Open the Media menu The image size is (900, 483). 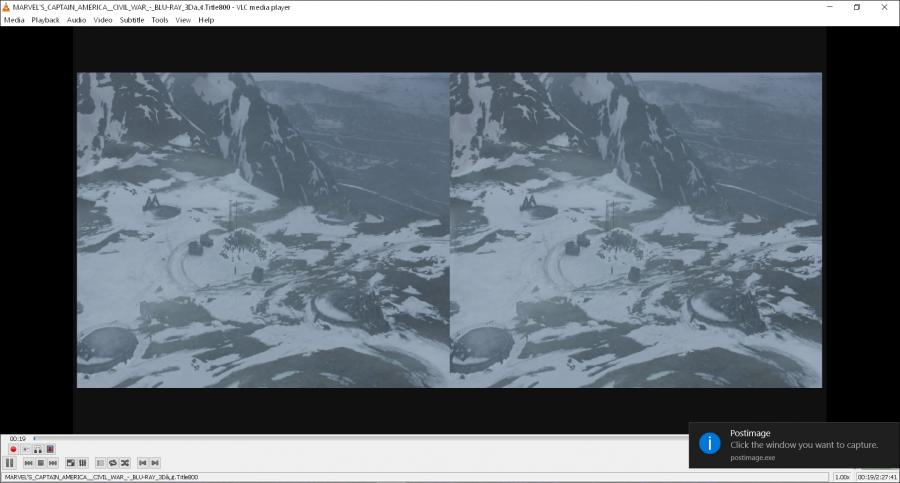pyautogui.click(x=14, y=20)
